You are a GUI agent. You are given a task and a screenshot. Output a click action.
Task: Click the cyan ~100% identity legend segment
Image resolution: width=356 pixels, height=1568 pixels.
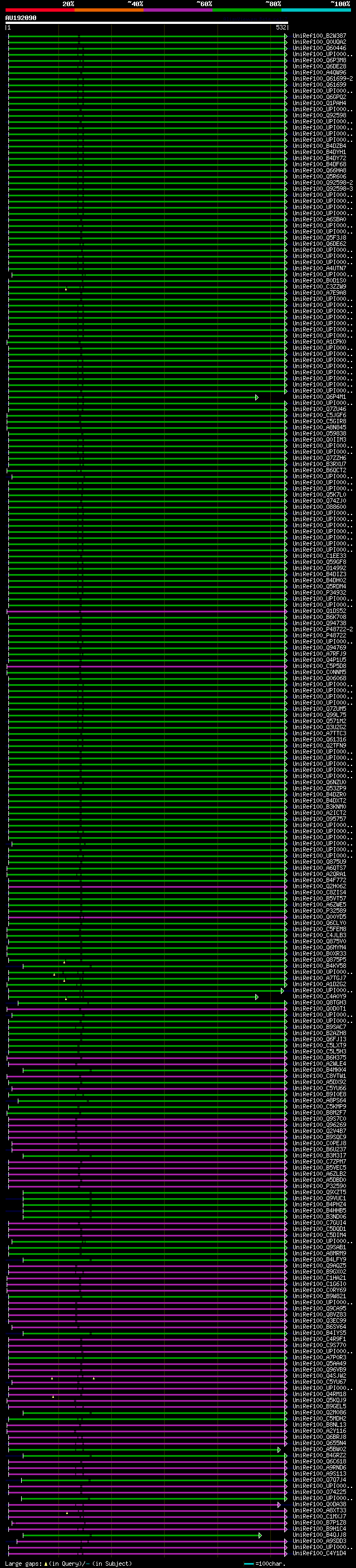(316, 10)
